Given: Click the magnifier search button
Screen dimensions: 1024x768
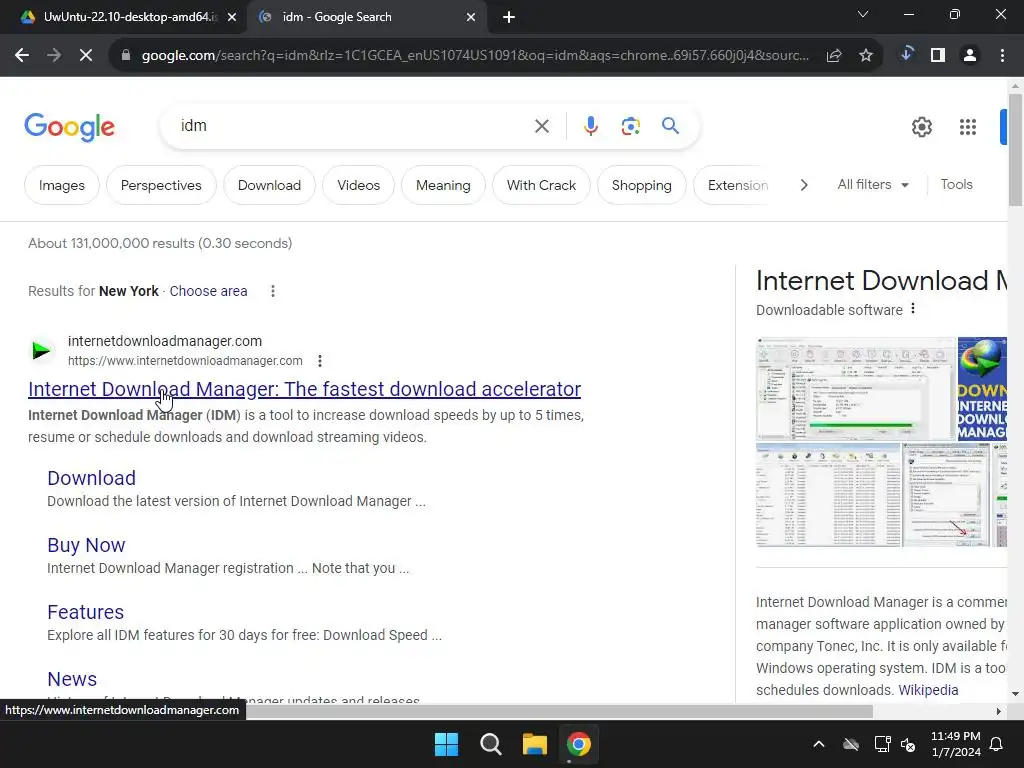Looking at the screenshot, I should tap(670, 125).
